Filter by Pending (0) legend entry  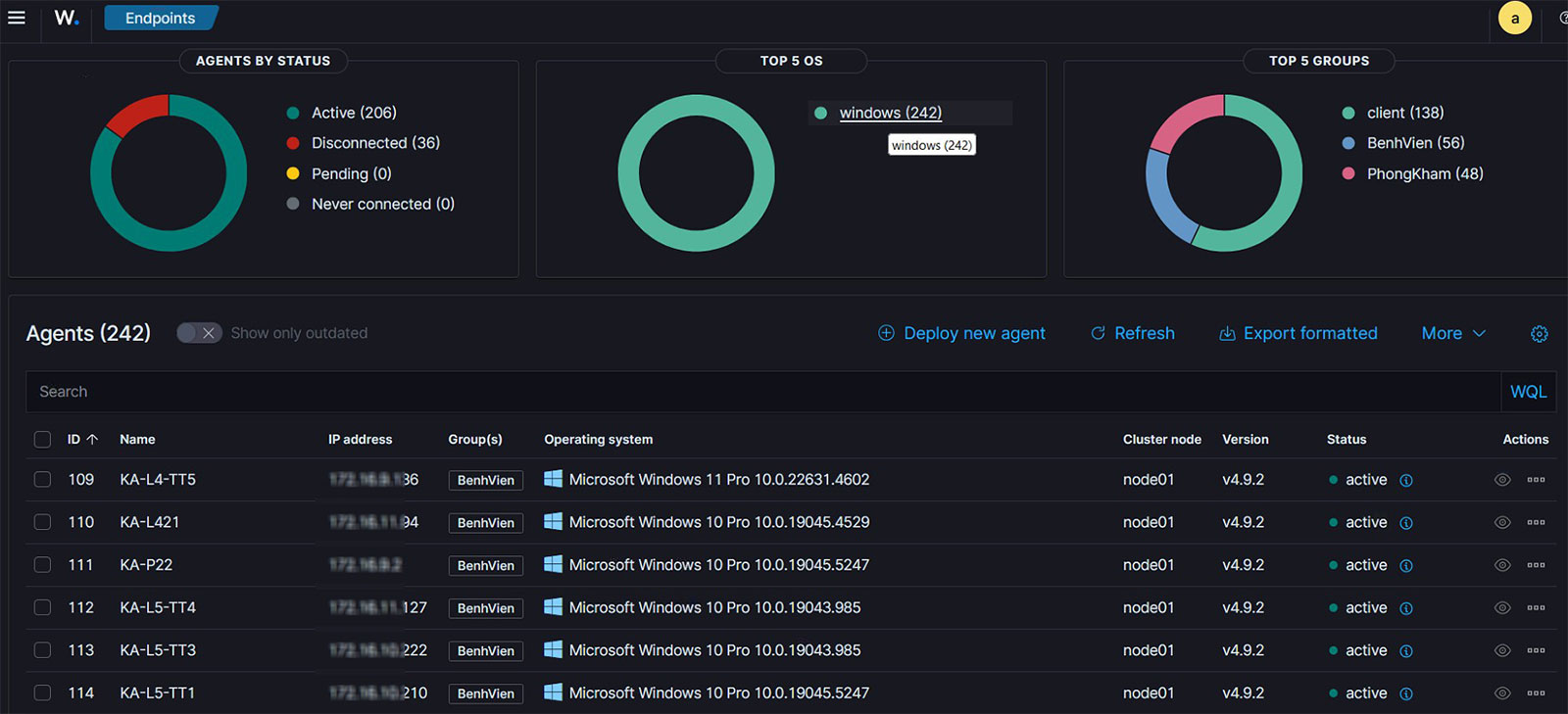(x=339, y=173)
